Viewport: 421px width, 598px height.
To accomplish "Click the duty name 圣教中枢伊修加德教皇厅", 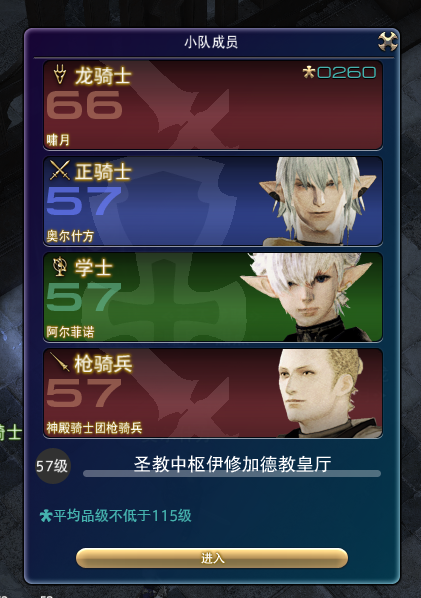I will point(232,464).
